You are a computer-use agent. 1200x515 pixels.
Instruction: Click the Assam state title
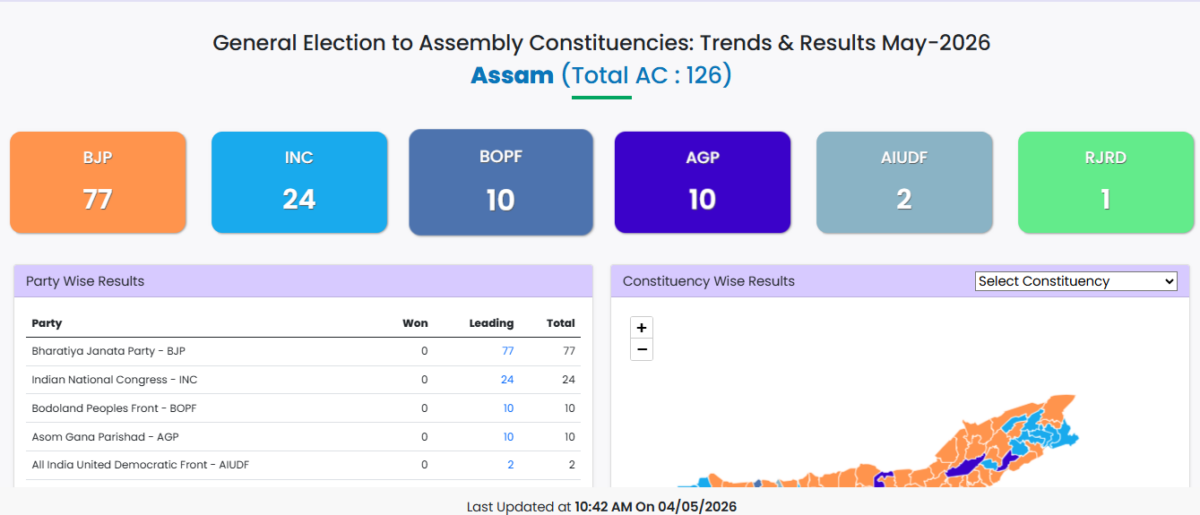click(512, 75)
